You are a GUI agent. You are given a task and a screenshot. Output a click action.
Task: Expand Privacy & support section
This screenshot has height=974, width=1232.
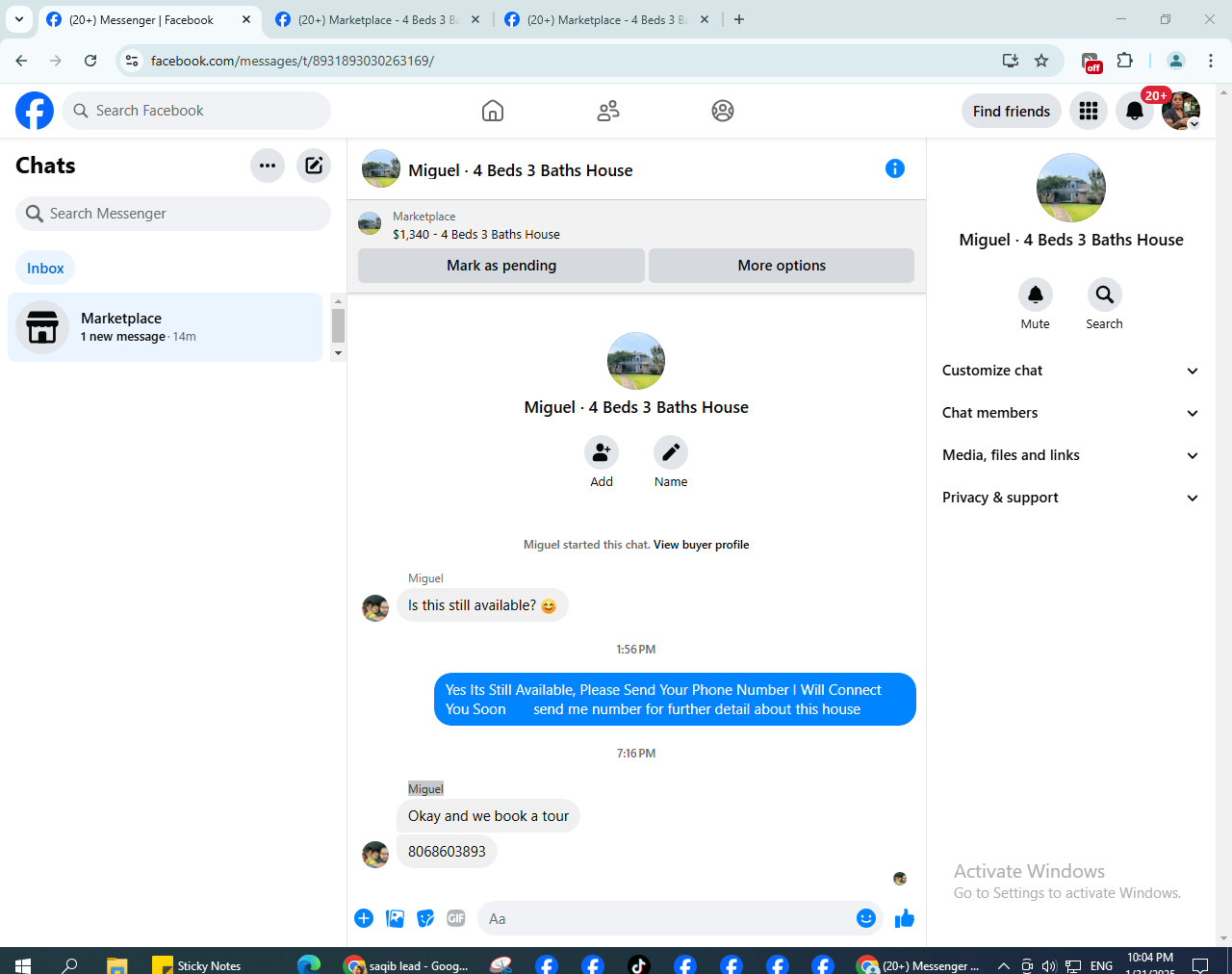(1071, 498)
